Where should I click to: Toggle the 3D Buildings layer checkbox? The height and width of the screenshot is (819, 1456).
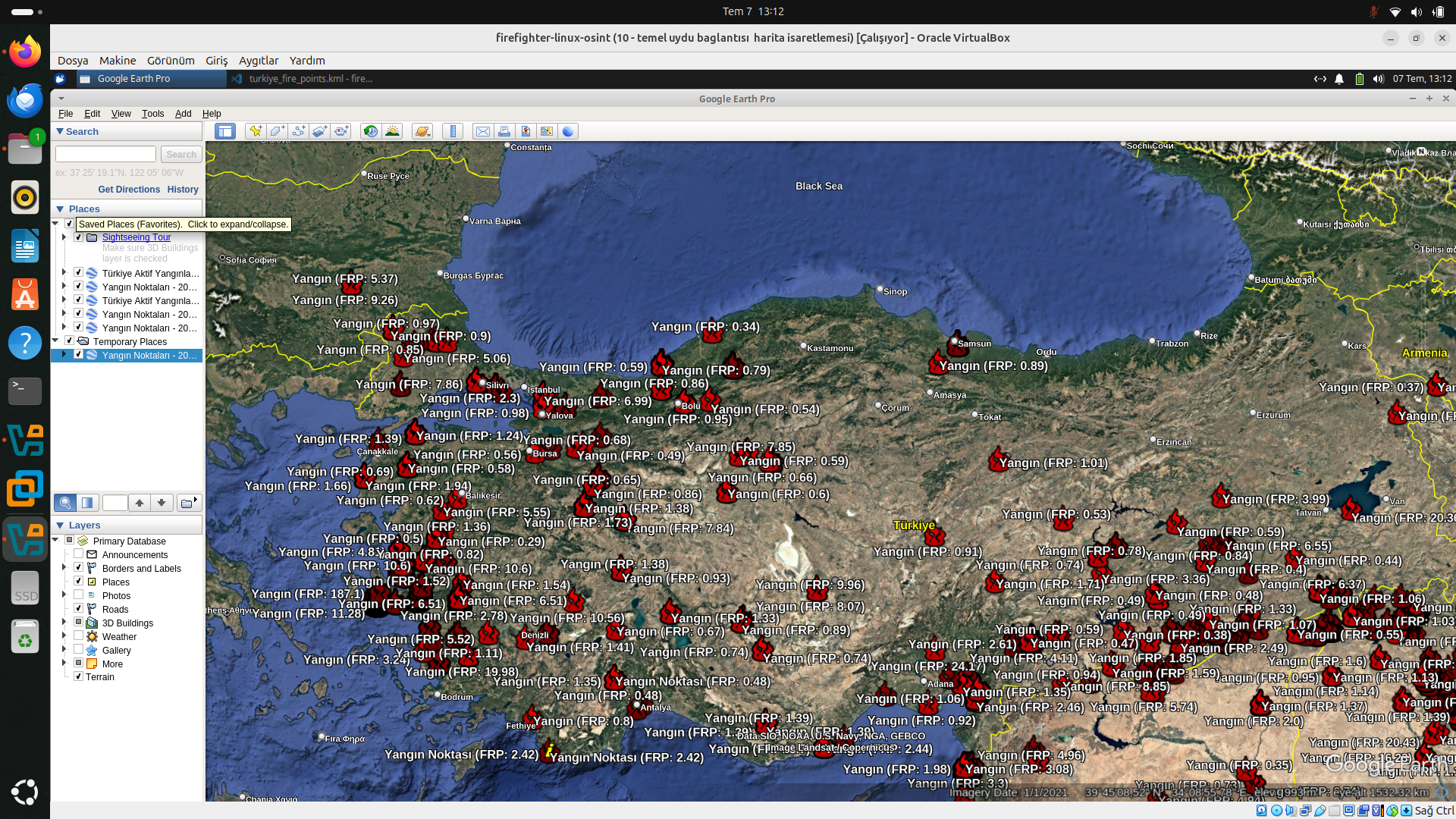pyautogui.click(x=78, y=623)
